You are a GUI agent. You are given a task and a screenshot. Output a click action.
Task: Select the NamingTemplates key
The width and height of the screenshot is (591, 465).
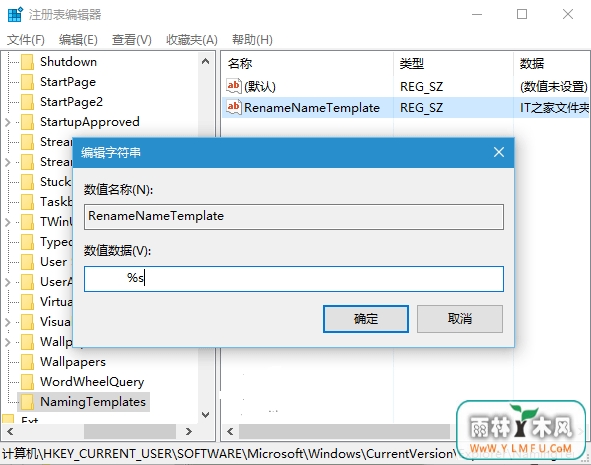(93, 402)
